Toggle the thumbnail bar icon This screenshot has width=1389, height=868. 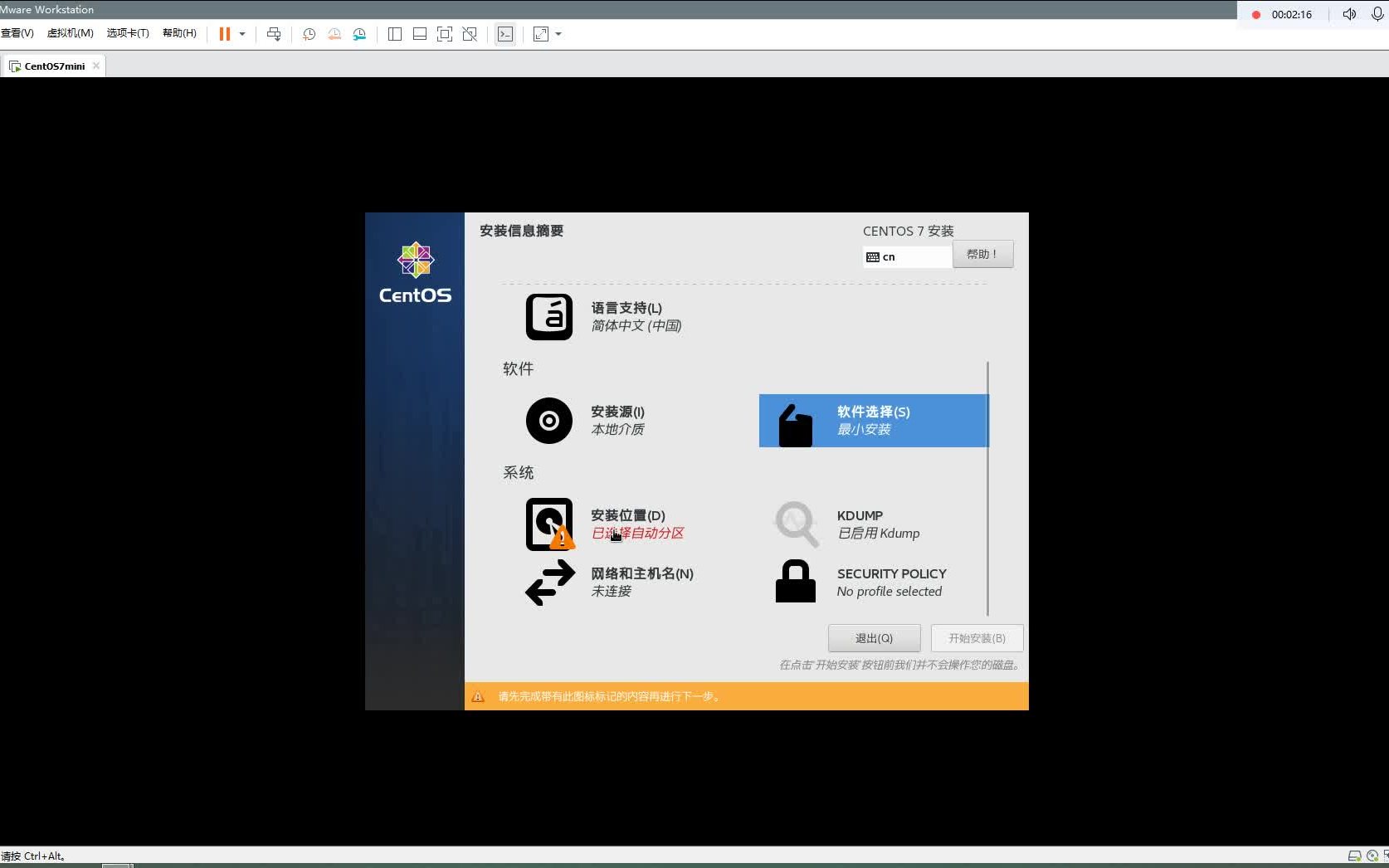click(x=420, y=34)
